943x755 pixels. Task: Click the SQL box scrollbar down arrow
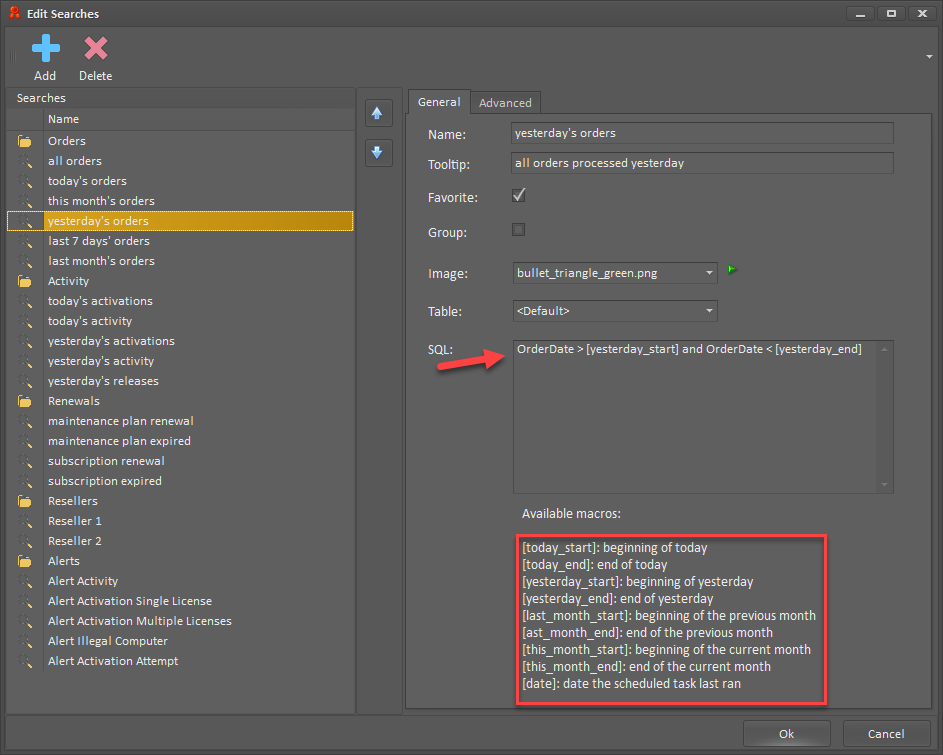884,485
